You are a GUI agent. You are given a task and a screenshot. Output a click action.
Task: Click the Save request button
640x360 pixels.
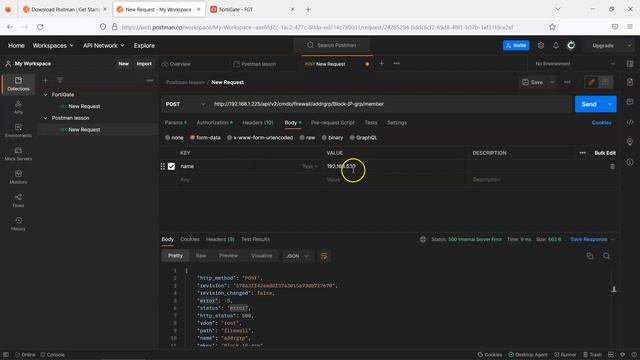tap(533, 82)
